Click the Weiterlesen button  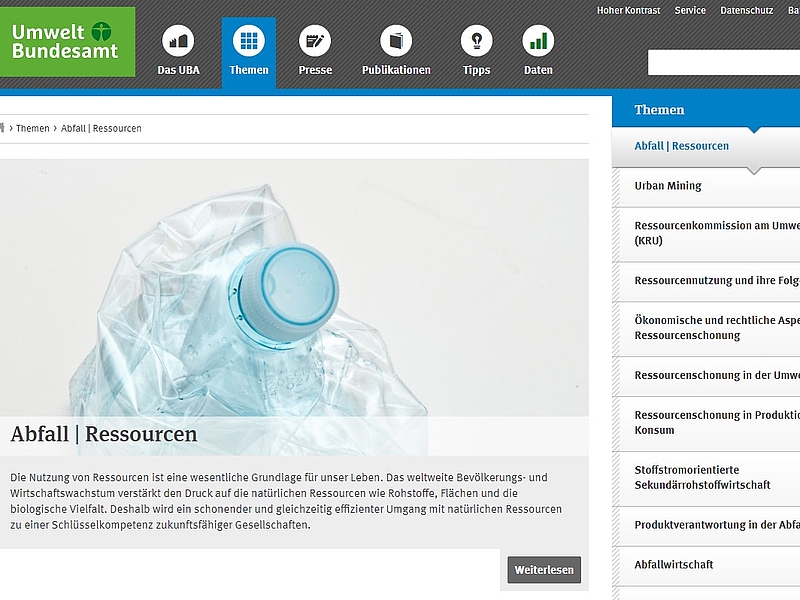click(544, 570)
